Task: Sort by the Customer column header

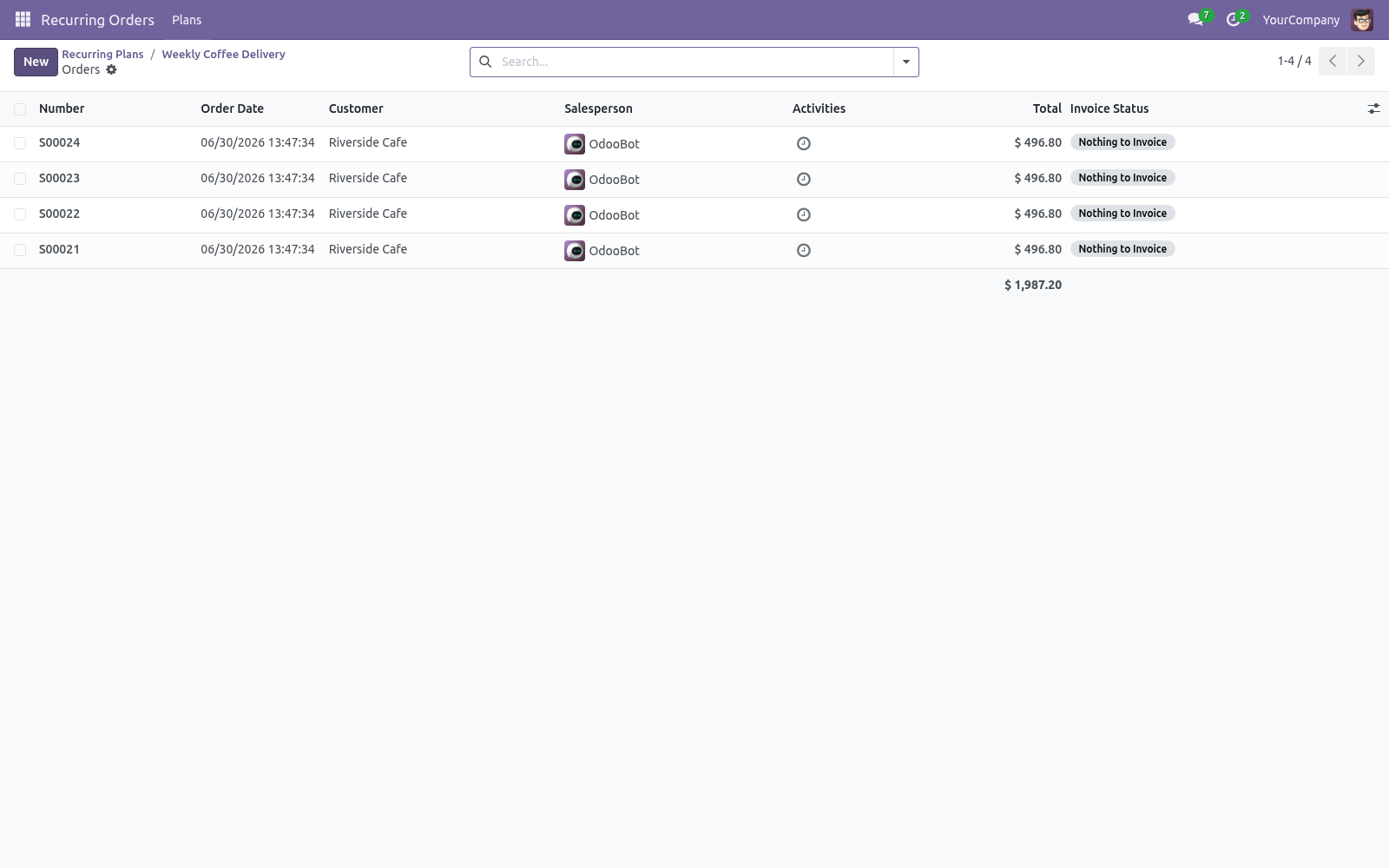Action: (356, 108)
